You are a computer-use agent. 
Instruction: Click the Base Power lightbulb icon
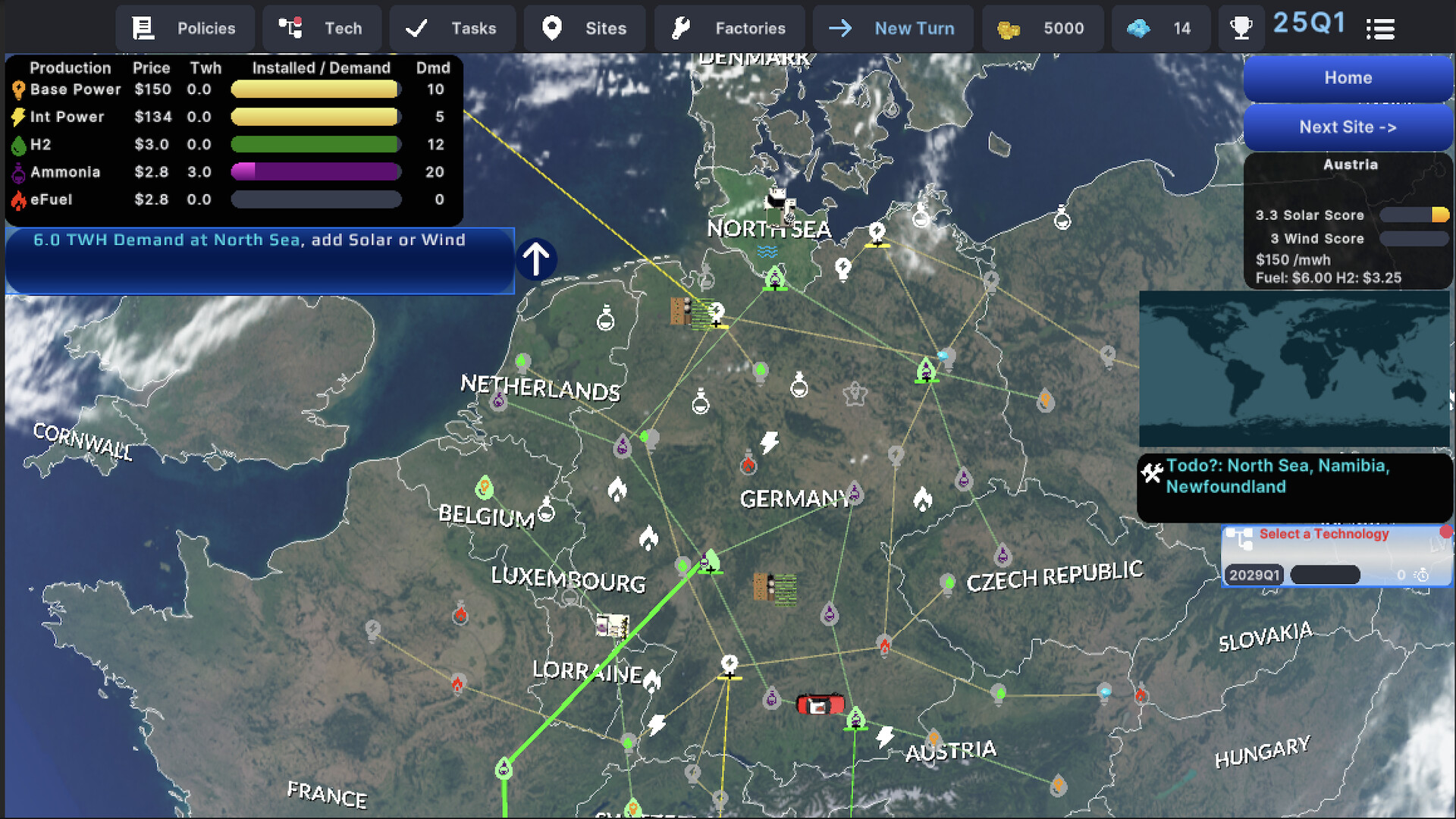pos(18,89)
